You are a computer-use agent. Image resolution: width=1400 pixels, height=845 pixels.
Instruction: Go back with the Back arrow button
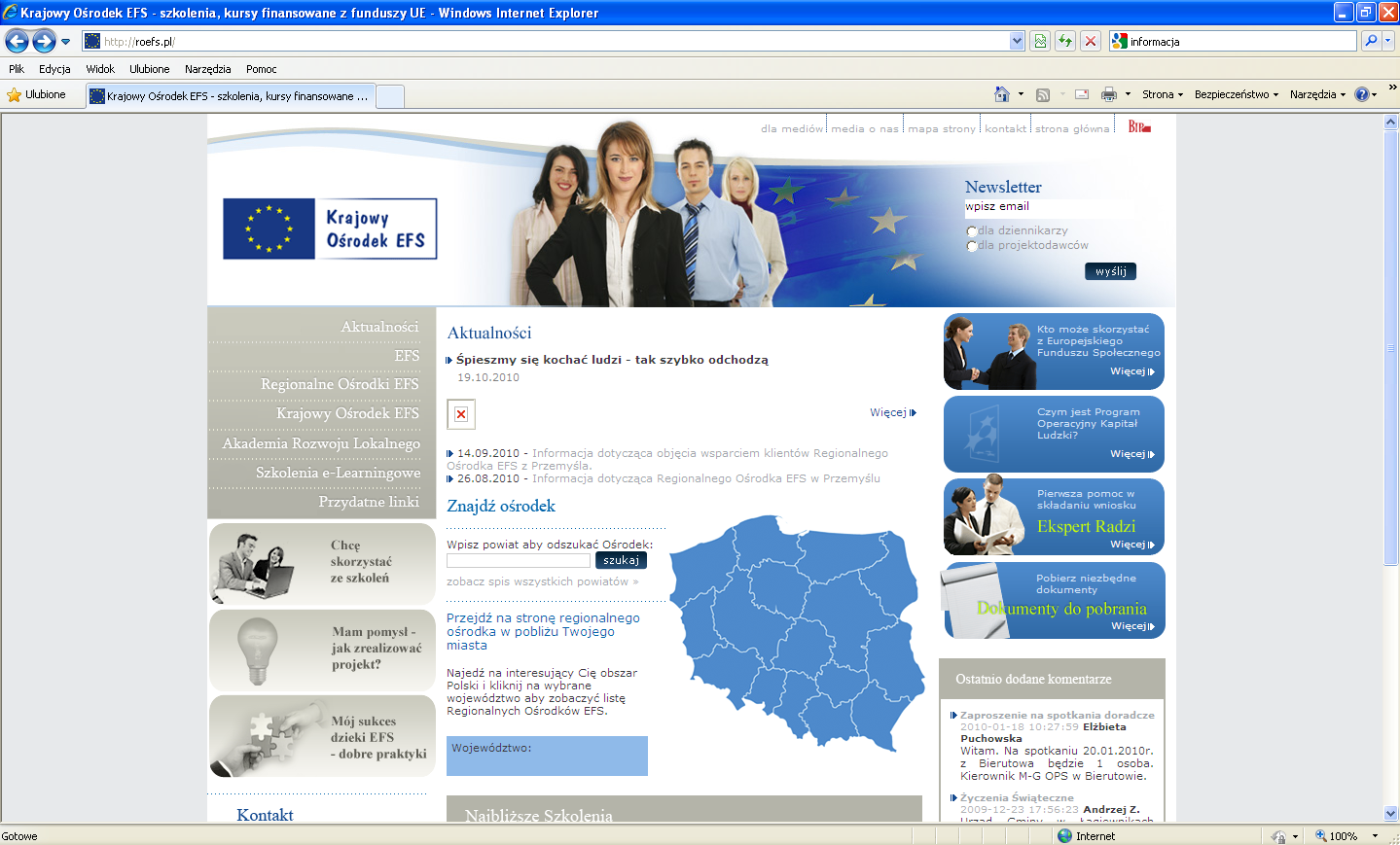(x=17, y=41)
